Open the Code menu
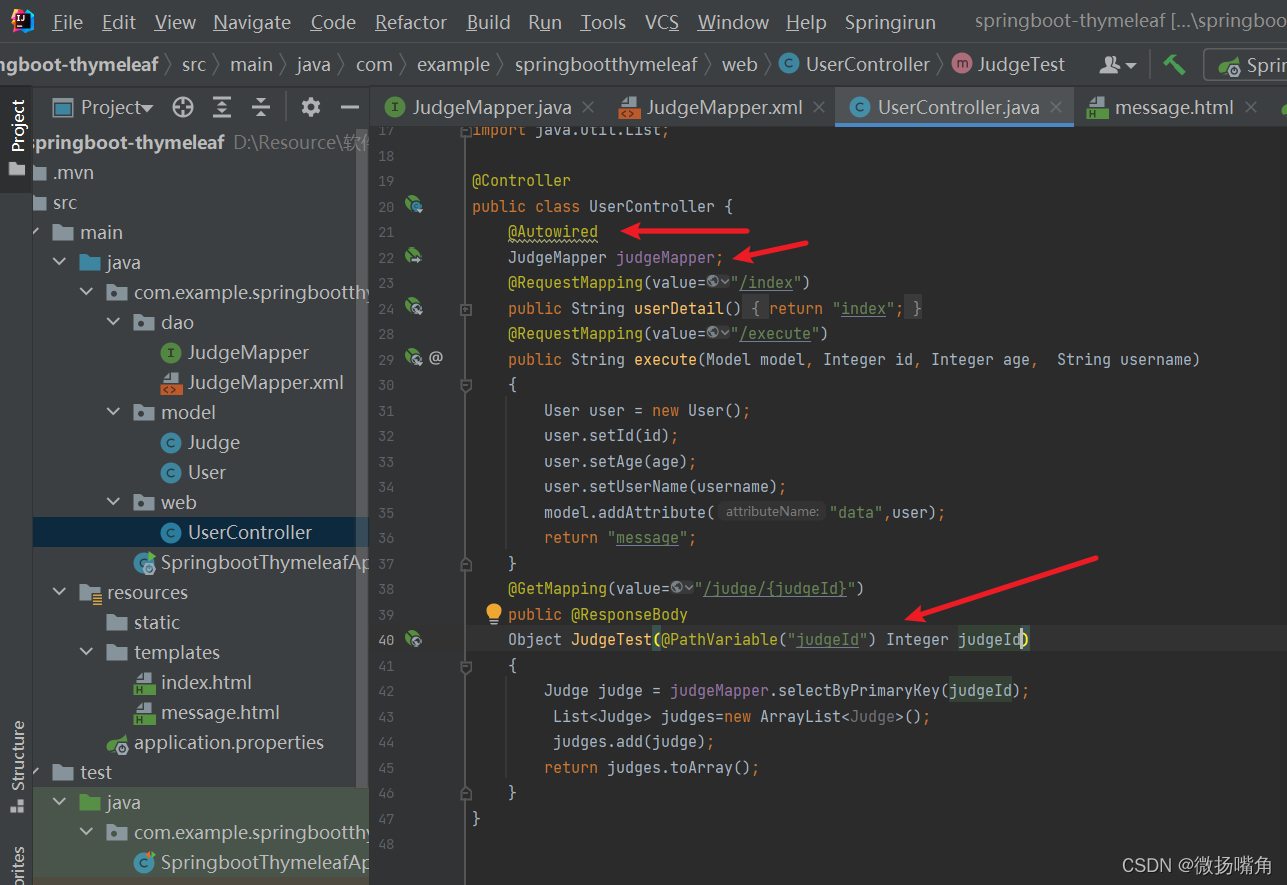The width and height of the screenshot is (1287, 885). coord(333,22)
